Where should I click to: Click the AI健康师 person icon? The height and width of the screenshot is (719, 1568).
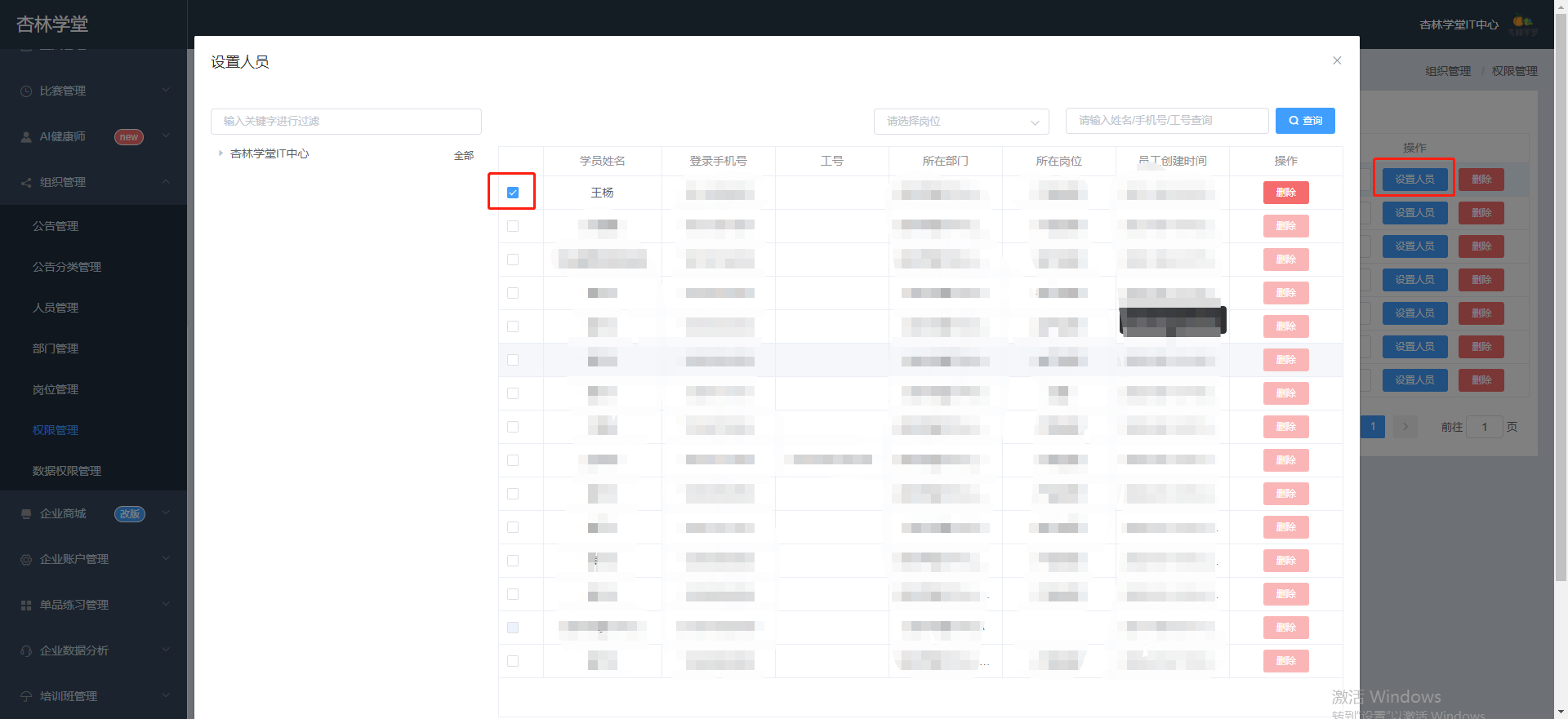coord(26,137)
